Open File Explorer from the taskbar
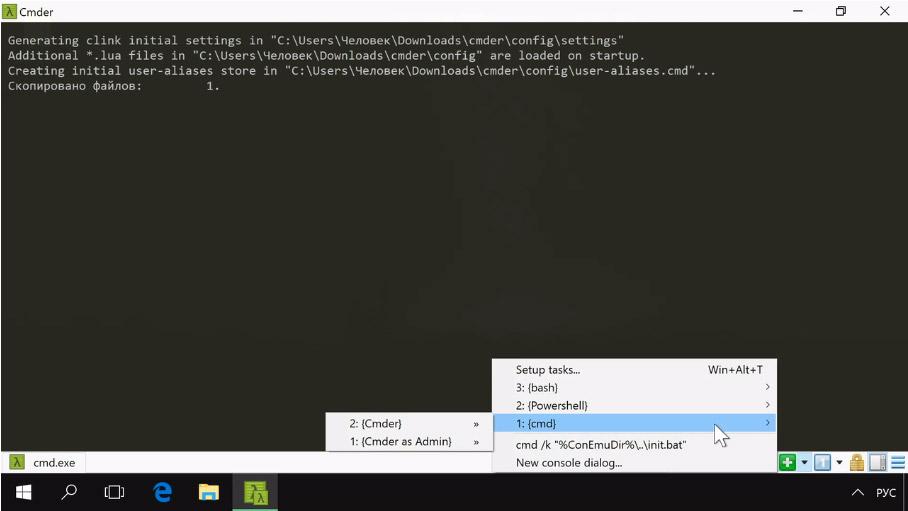This screenshot has height=511, width=908. 208,492
